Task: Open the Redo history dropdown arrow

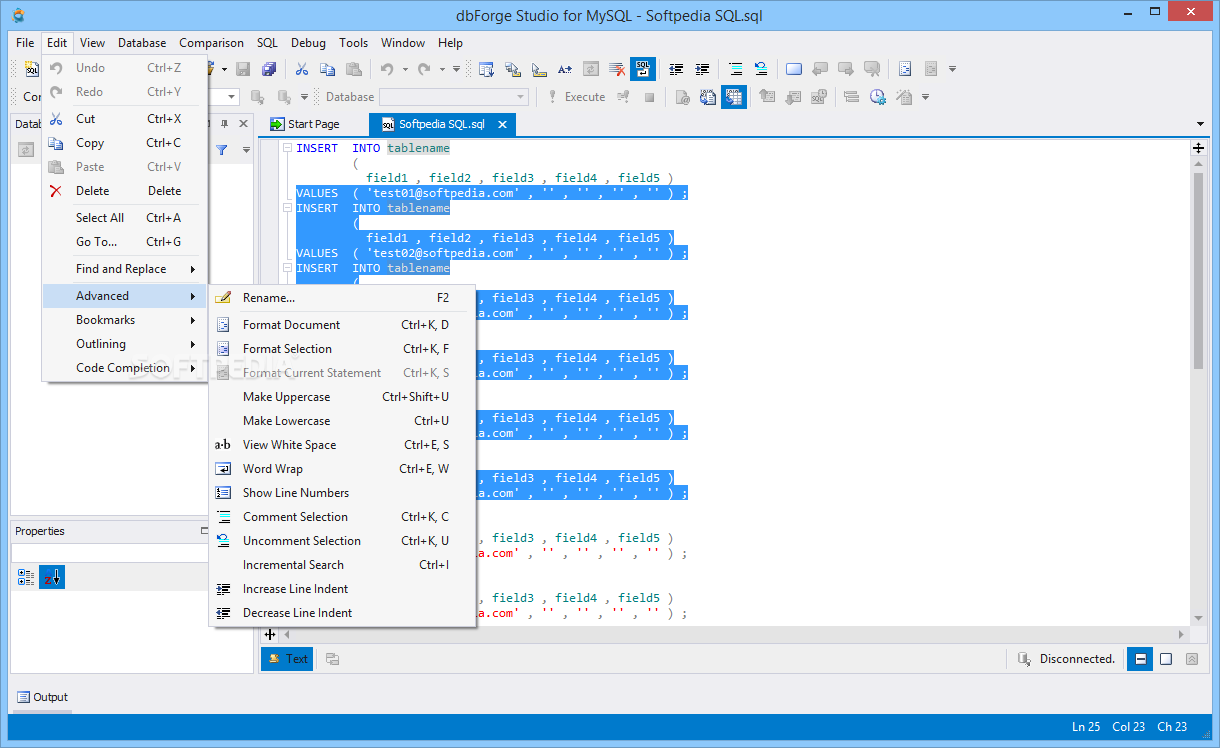Action: pyautogui.click(x=441, y=69)
